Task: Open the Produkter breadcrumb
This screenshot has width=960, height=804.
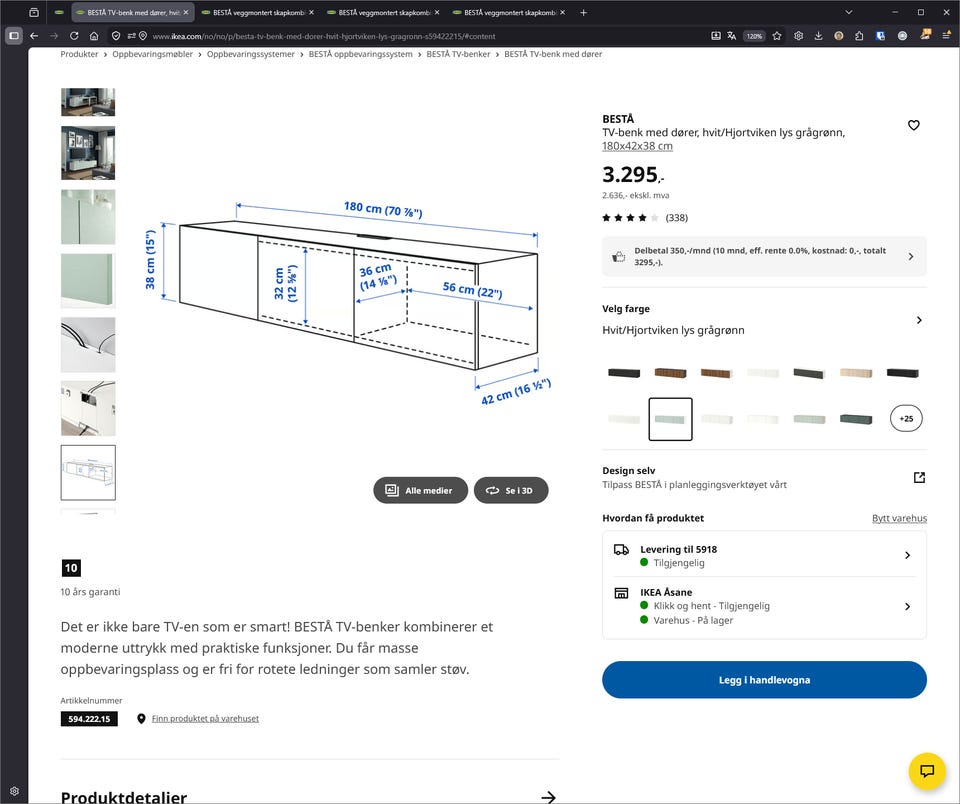Action: 80,54
